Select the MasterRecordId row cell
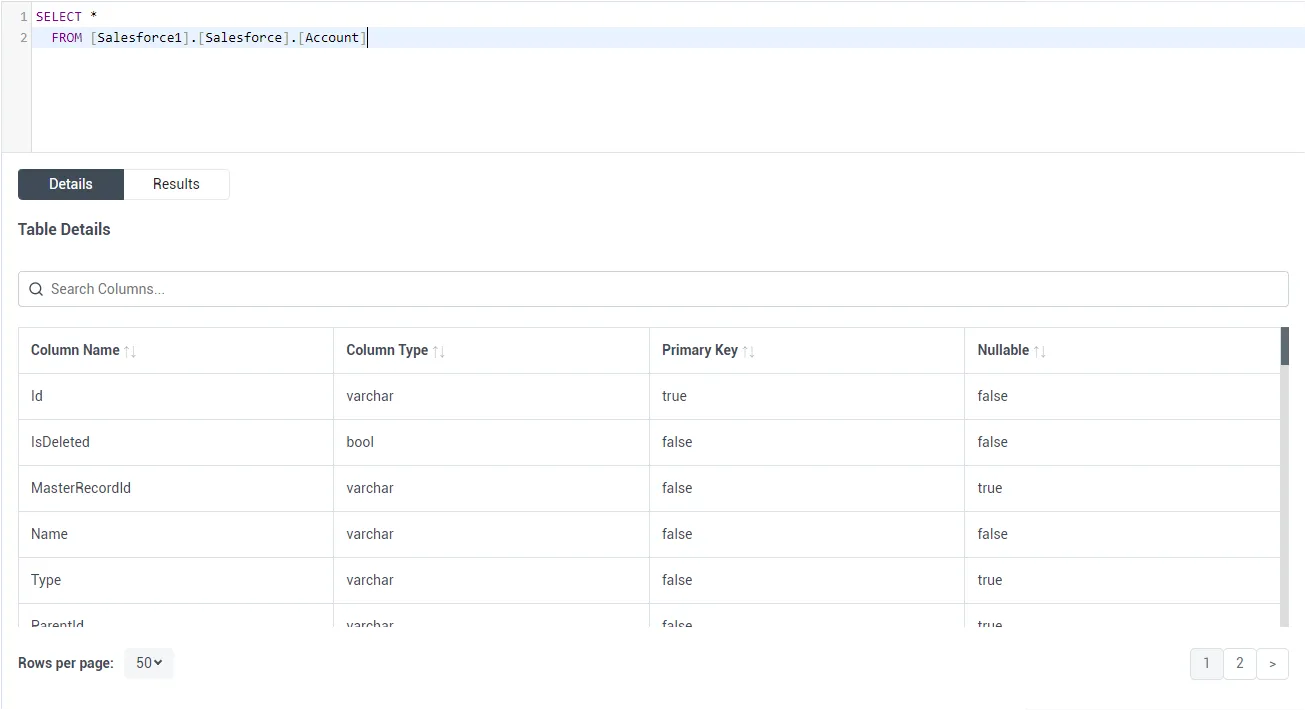Screen dimensions: 1306x710 [81, 488]
